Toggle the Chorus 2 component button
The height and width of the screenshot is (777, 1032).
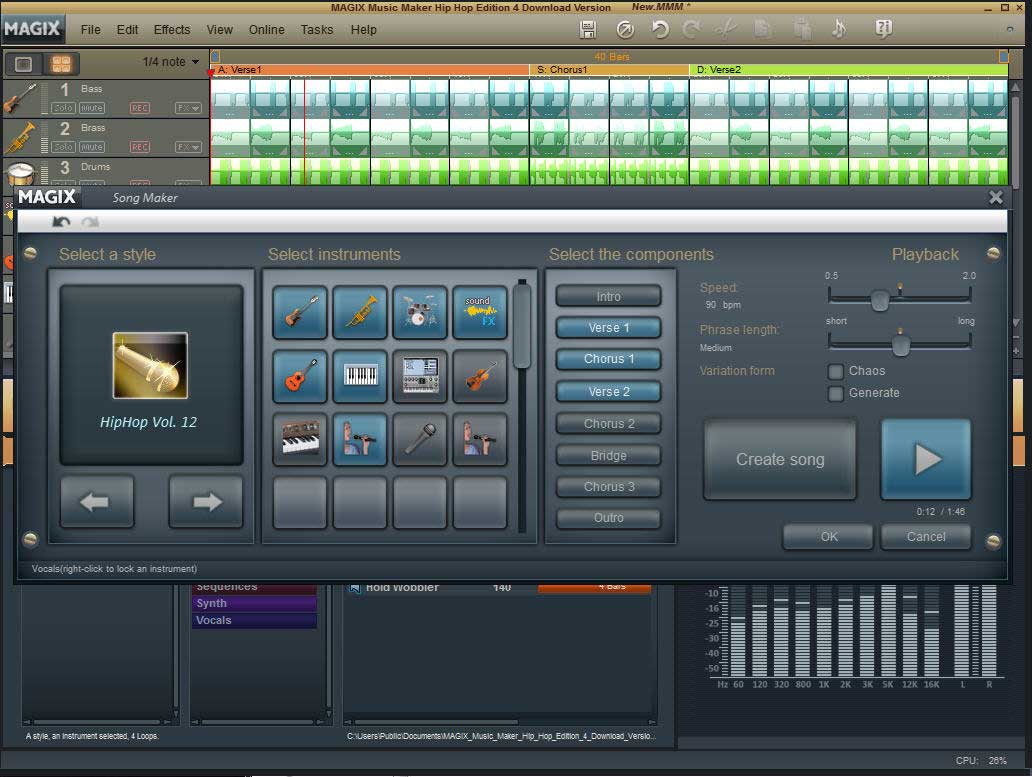[x=609, y=424]
